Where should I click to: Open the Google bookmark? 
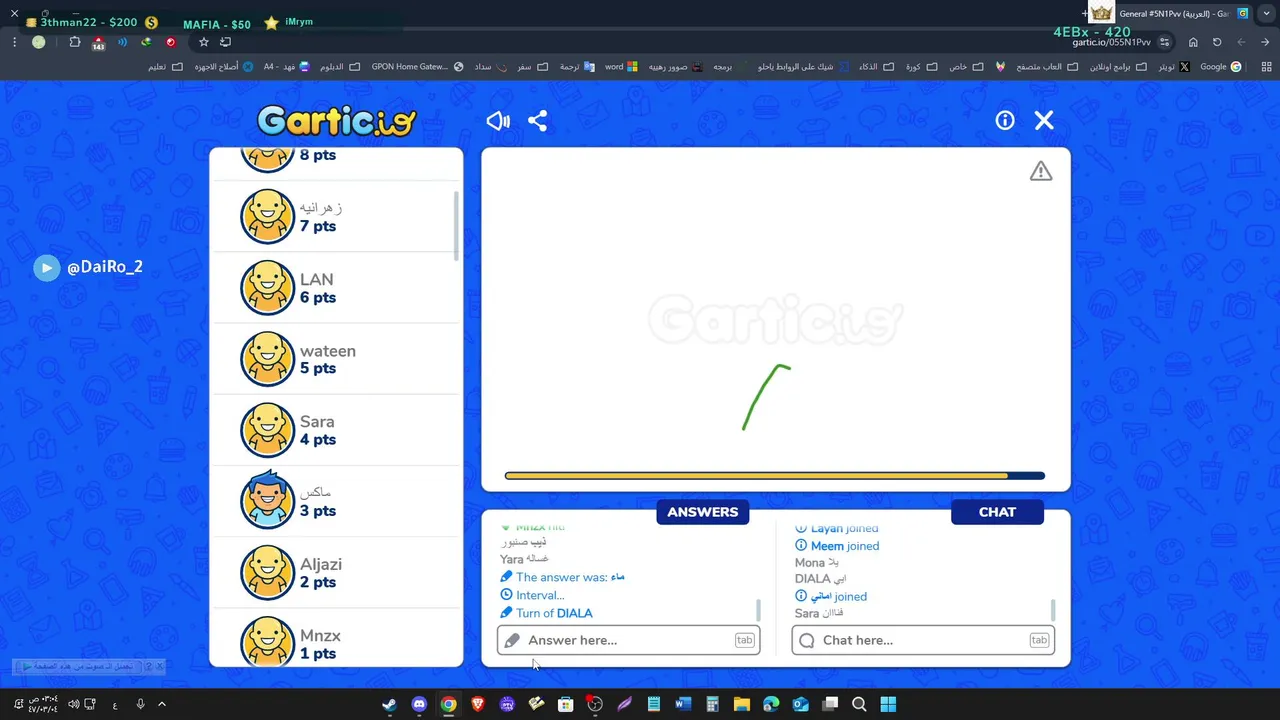(1220, 67)
